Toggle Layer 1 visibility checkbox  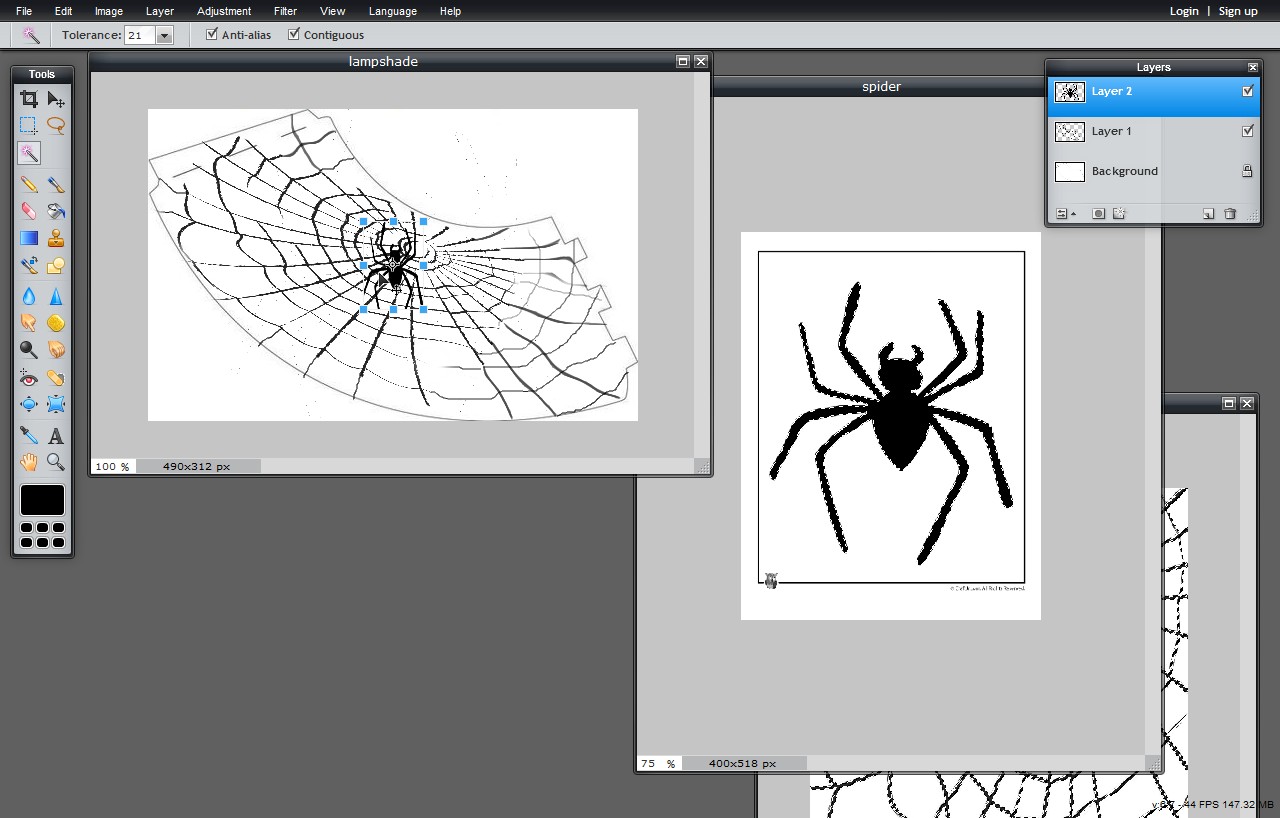point(1247,131)
